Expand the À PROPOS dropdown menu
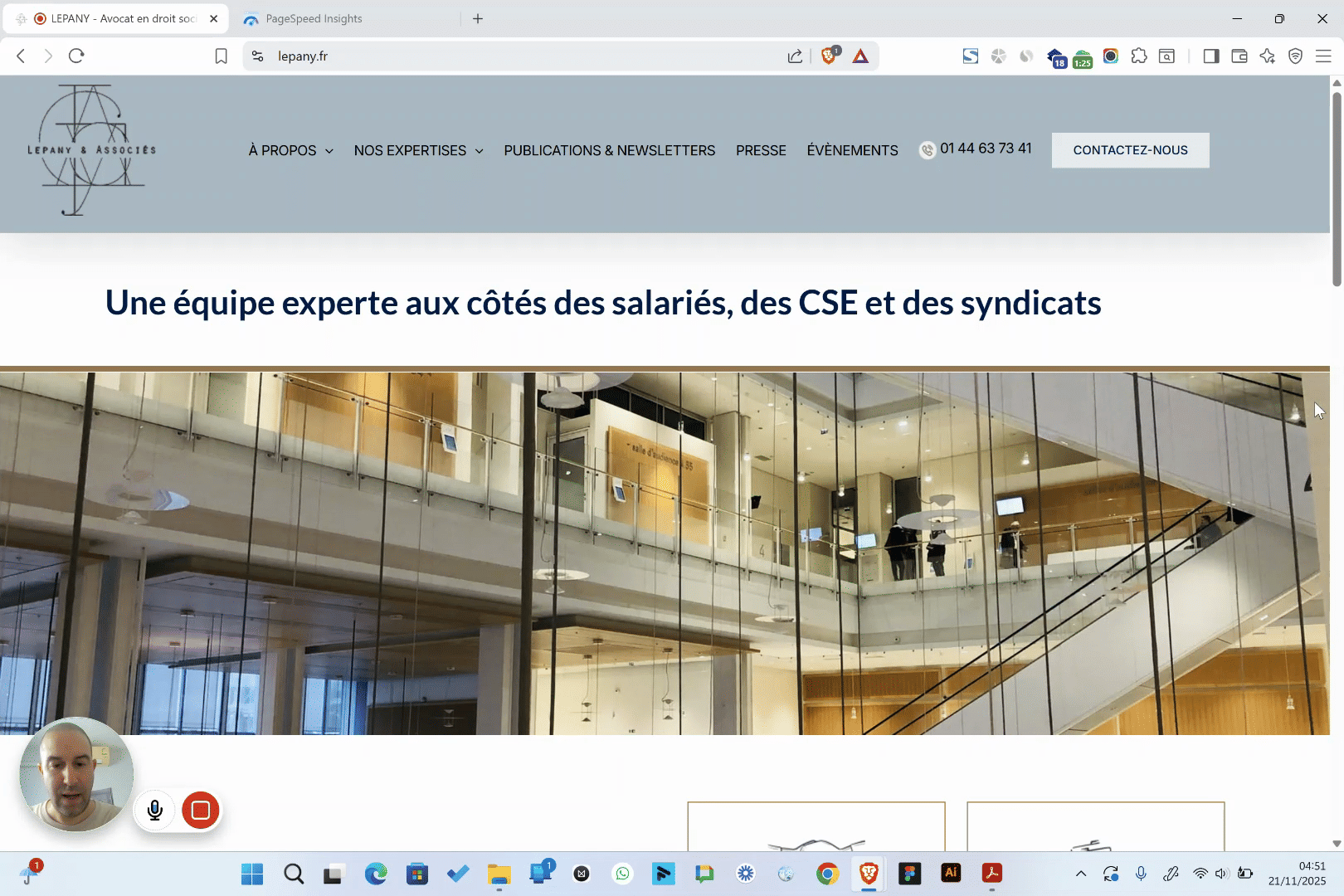Image resolution: width=1344 pixels, height=896 pixels. (x=290, y=150)
